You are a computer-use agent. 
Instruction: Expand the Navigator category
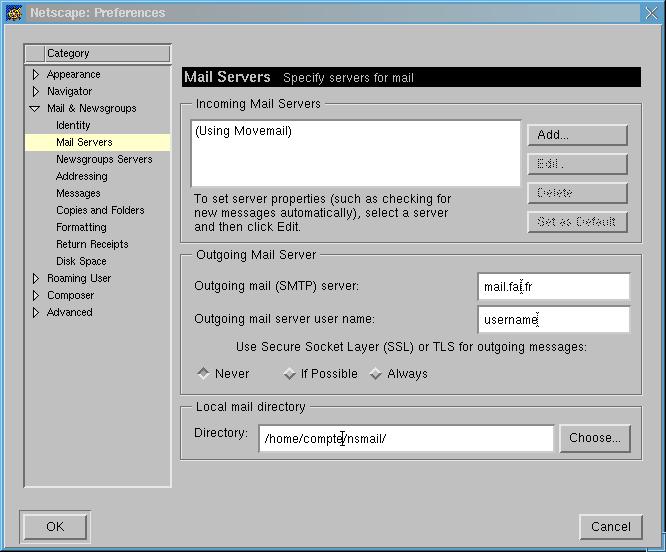[x=36, y=91]
